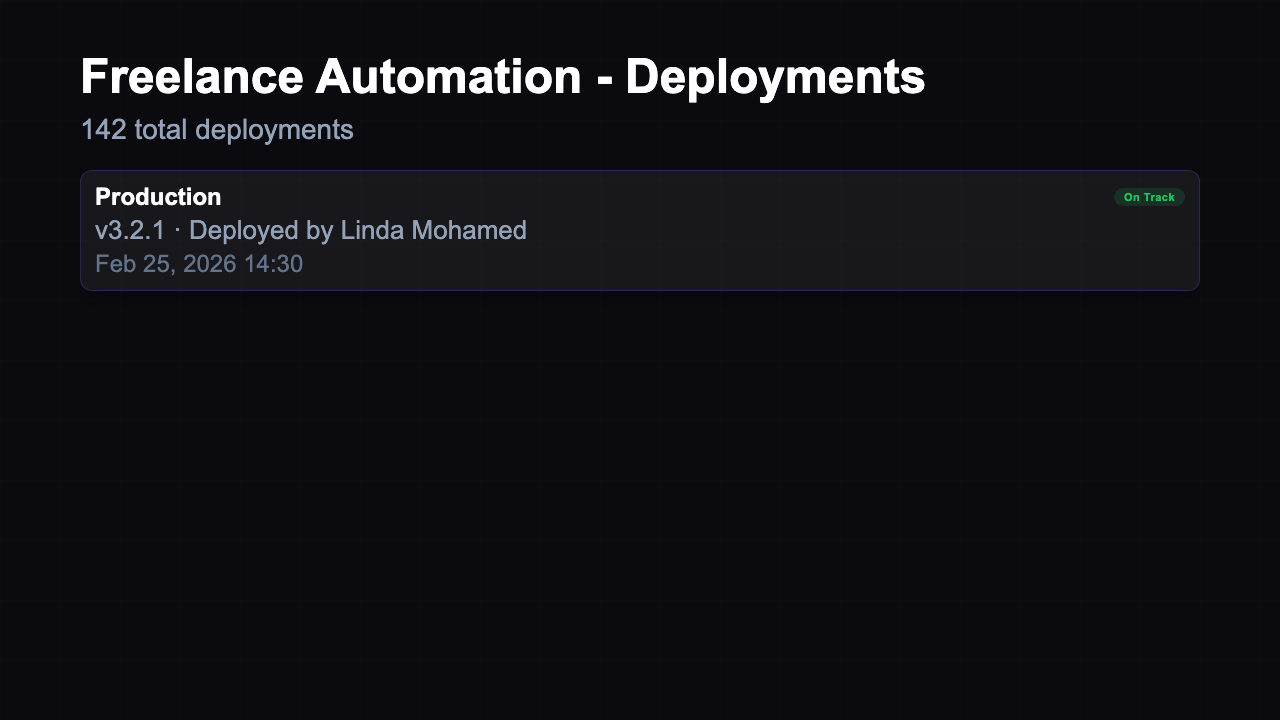Click the Production environment label
Image resolution: width=1280 pixels, height=720 pixels.
(157, 197)
